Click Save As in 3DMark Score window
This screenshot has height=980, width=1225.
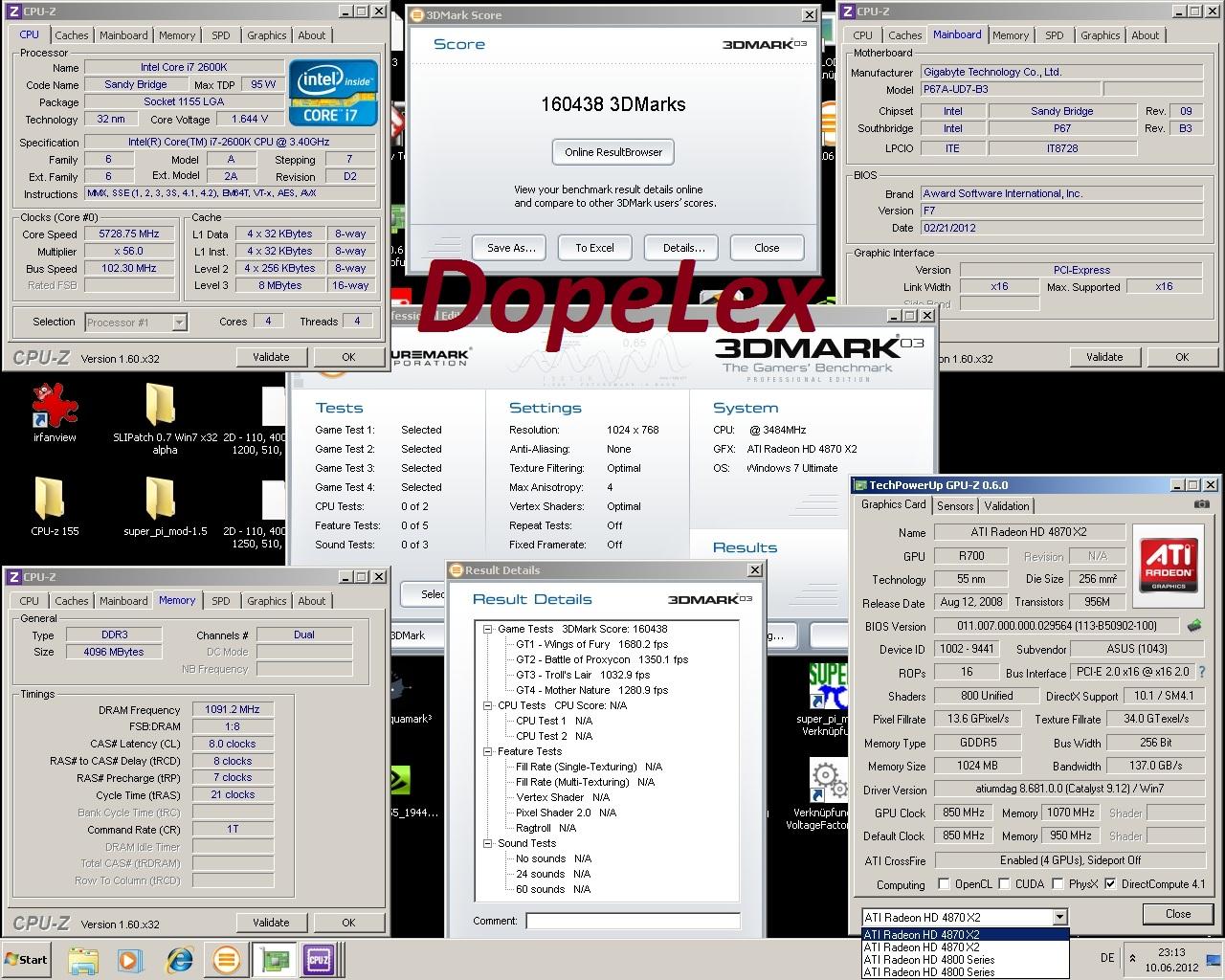tap(510, 248)
